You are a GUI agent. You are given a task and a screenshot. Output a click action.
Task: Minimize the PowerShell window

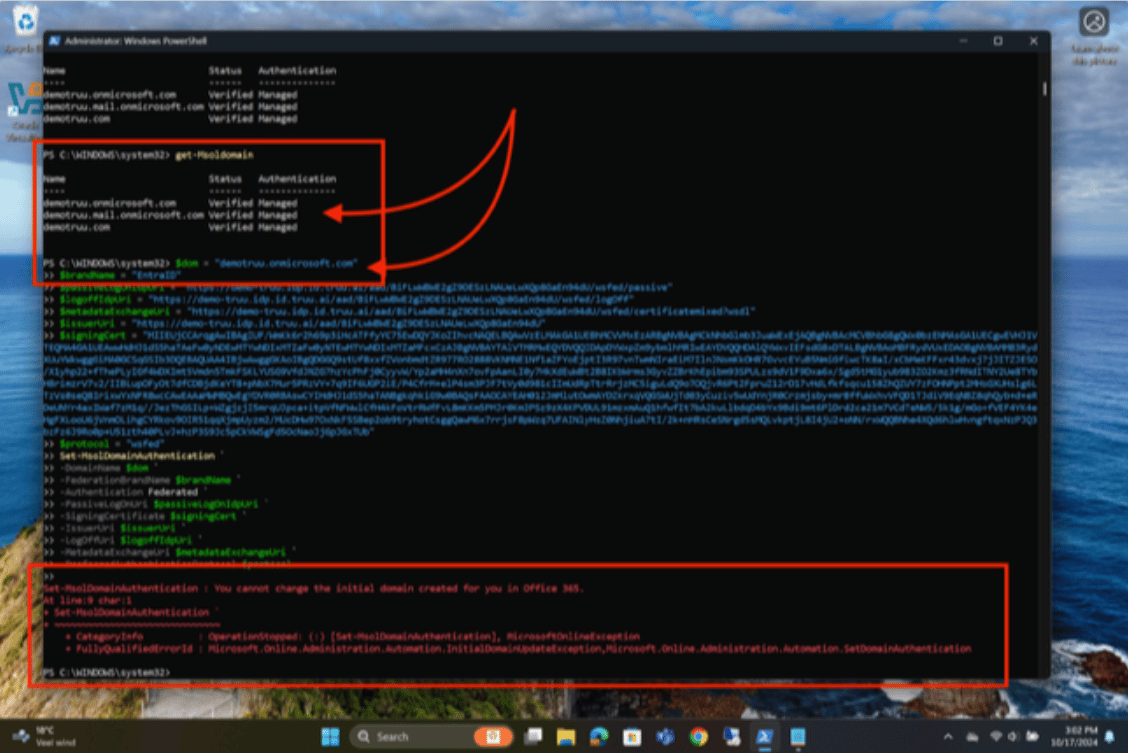[963, 41]
